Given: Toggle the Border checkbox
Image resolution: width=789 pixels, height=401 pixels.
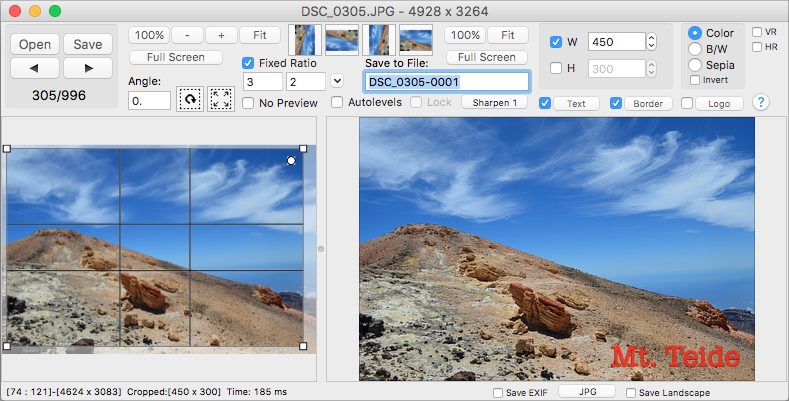Looking at the screenshot, I should click(615, 103).
